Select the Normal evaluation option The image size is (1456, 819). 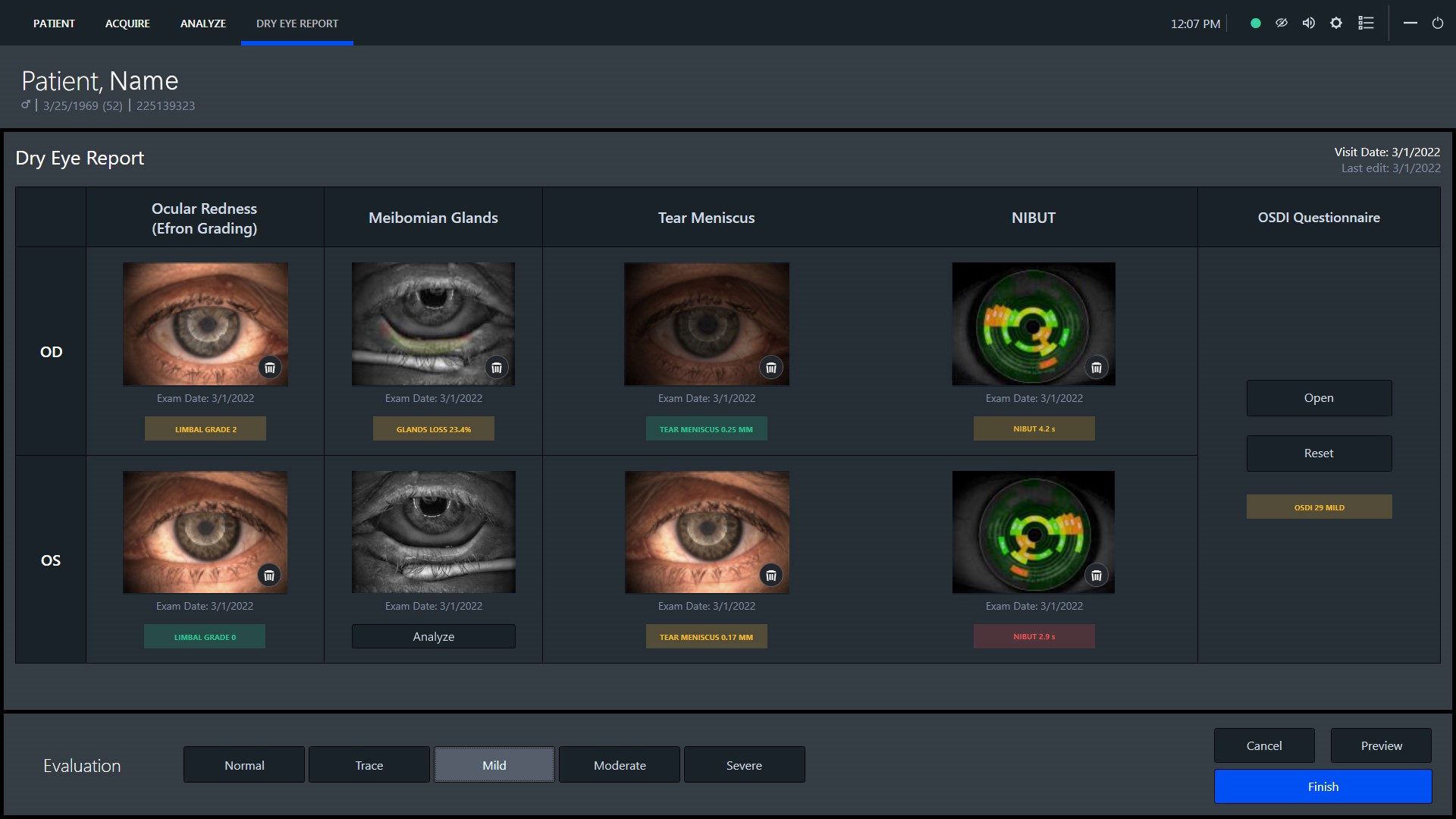tap(245, 765)
